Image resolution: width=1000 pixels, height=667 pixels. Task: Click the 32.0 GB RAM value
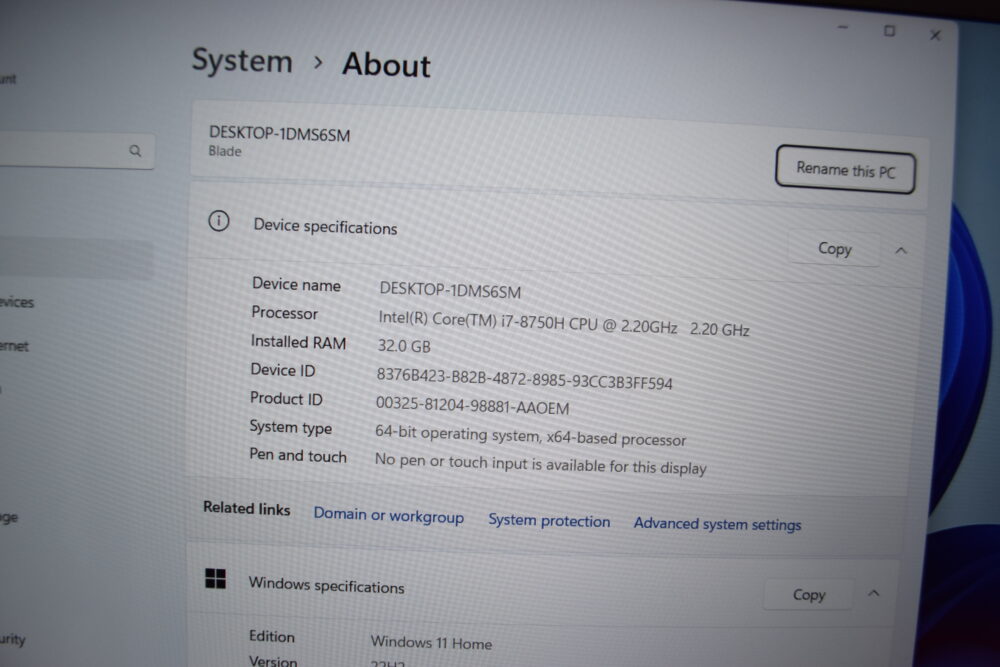[404, 346]
